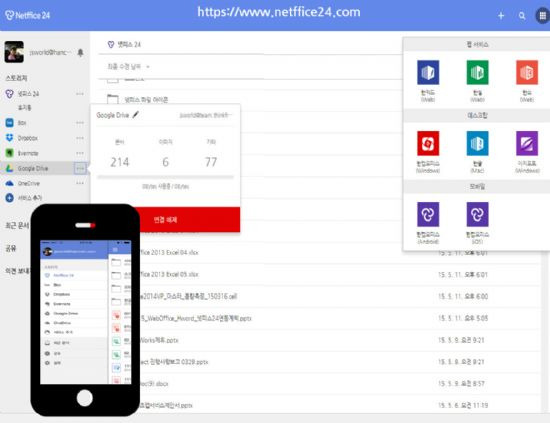
Task: Open more options dots for Box
Action: click(80, 123)
